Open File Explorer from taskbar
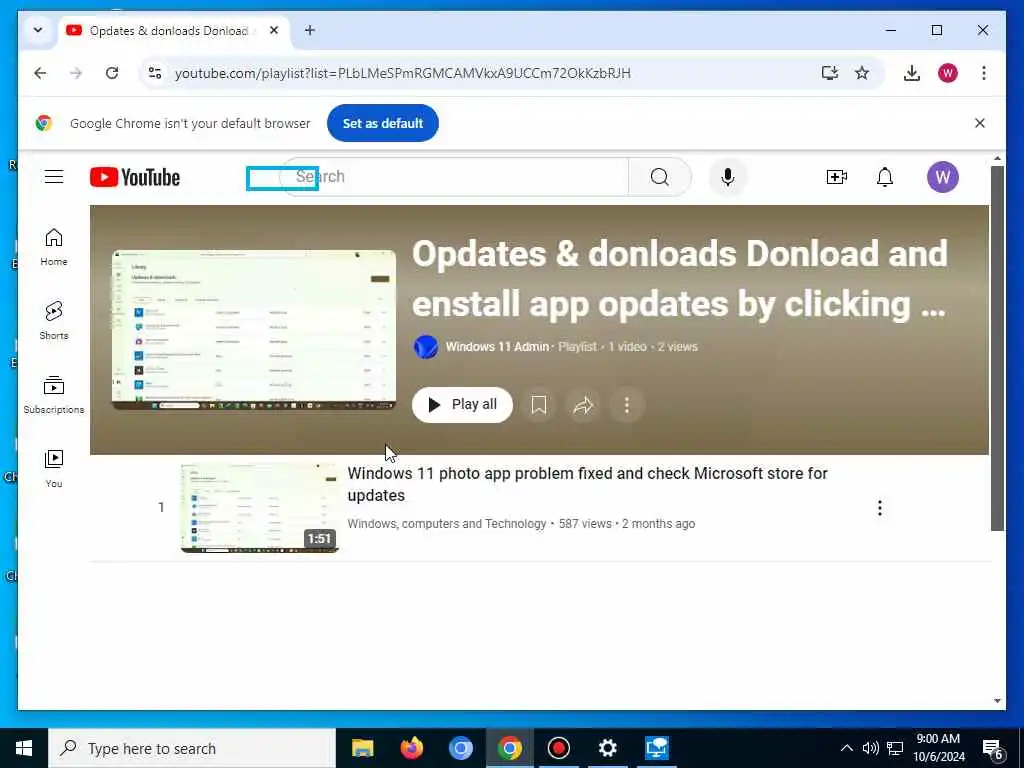1024x768 pixels. coord(362,748)
